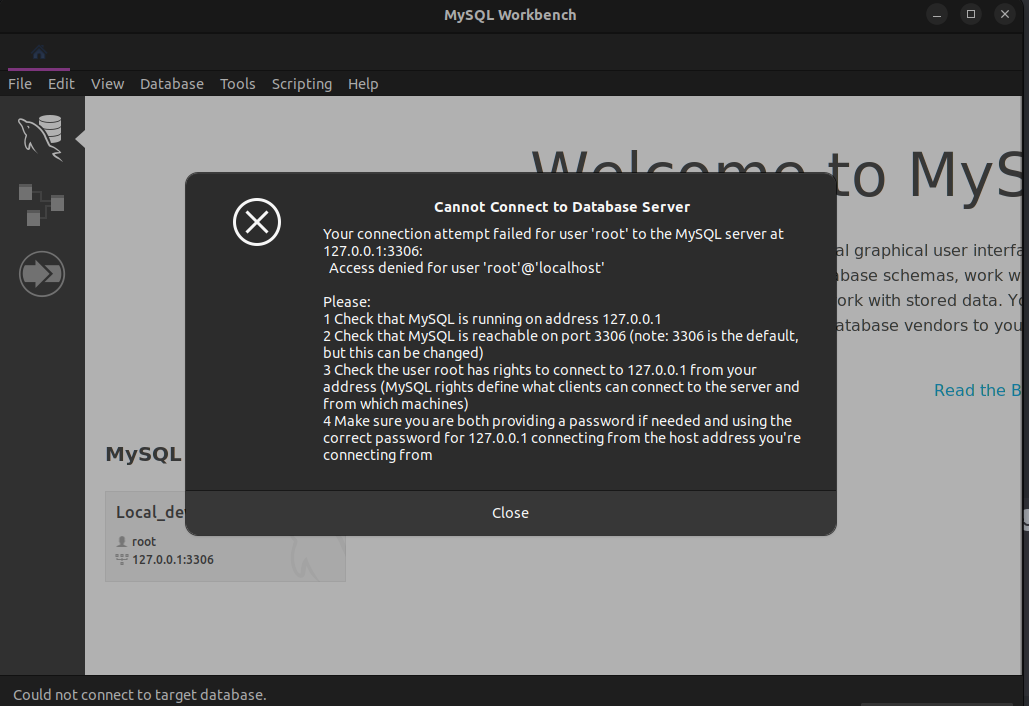1029x706 pixels.
Task: Close the Cannot Connect error dialog
Action: point(511,513)
